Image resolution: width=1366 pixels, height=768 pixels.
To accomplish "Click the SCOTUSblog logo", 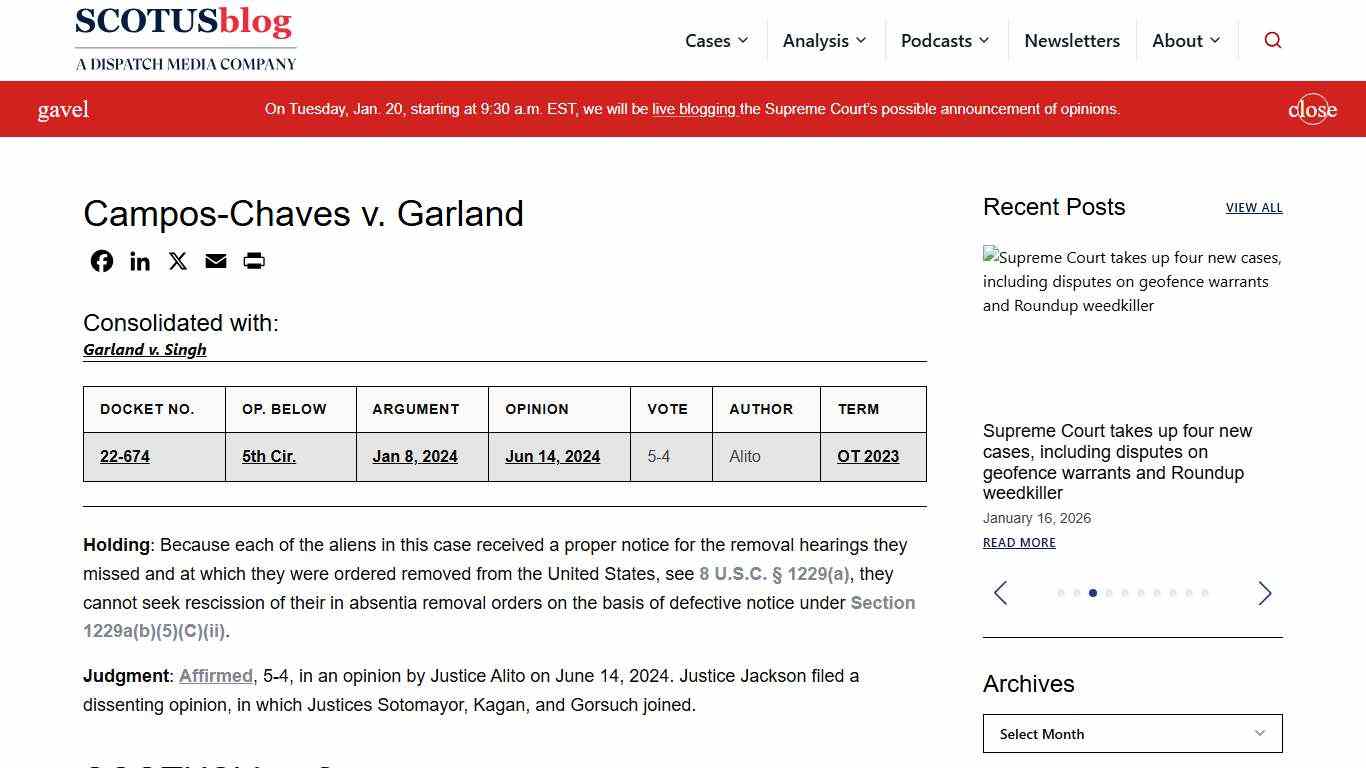I will click(185, 38).
